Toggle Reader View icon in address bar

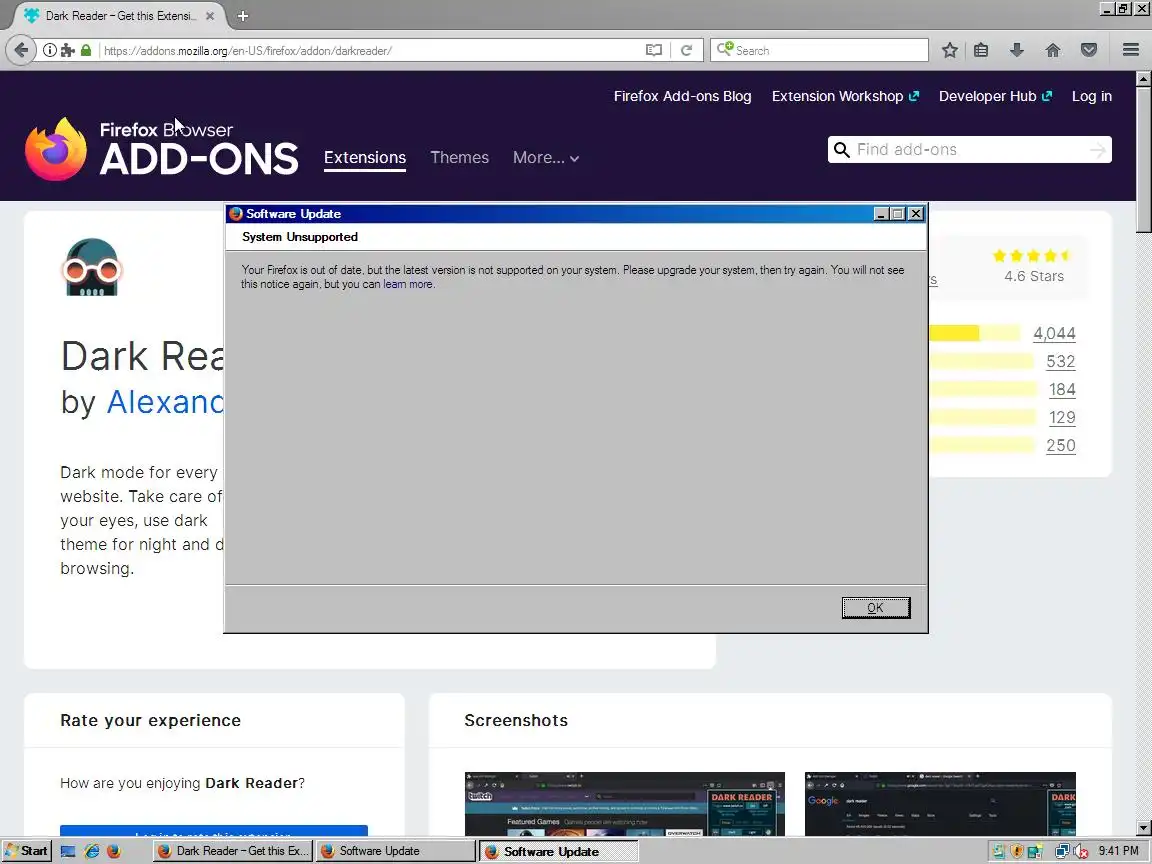coord(653,50)
